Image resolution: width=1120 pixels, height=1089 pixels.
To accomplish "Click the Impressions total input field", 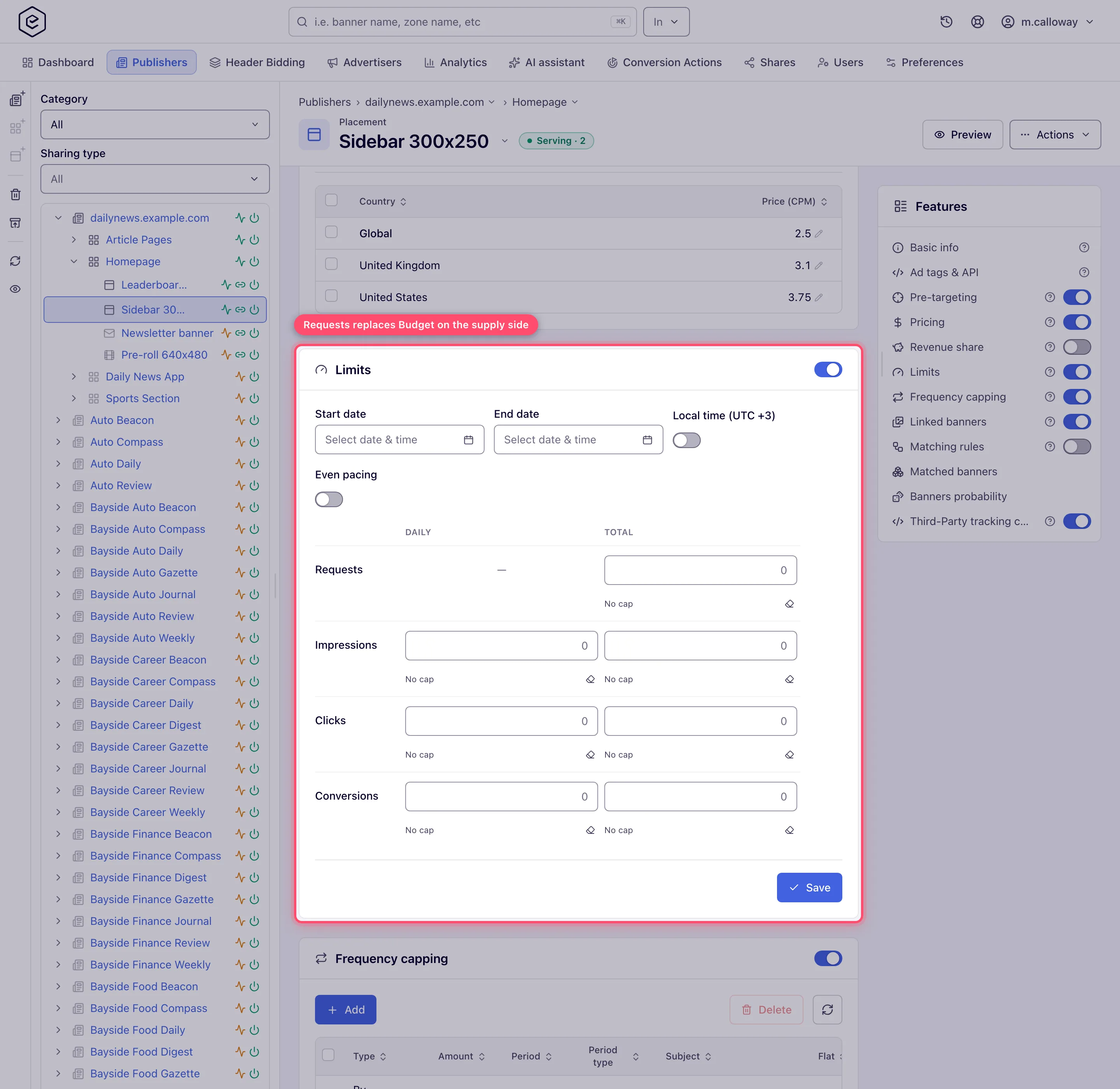I will [700, 646].
